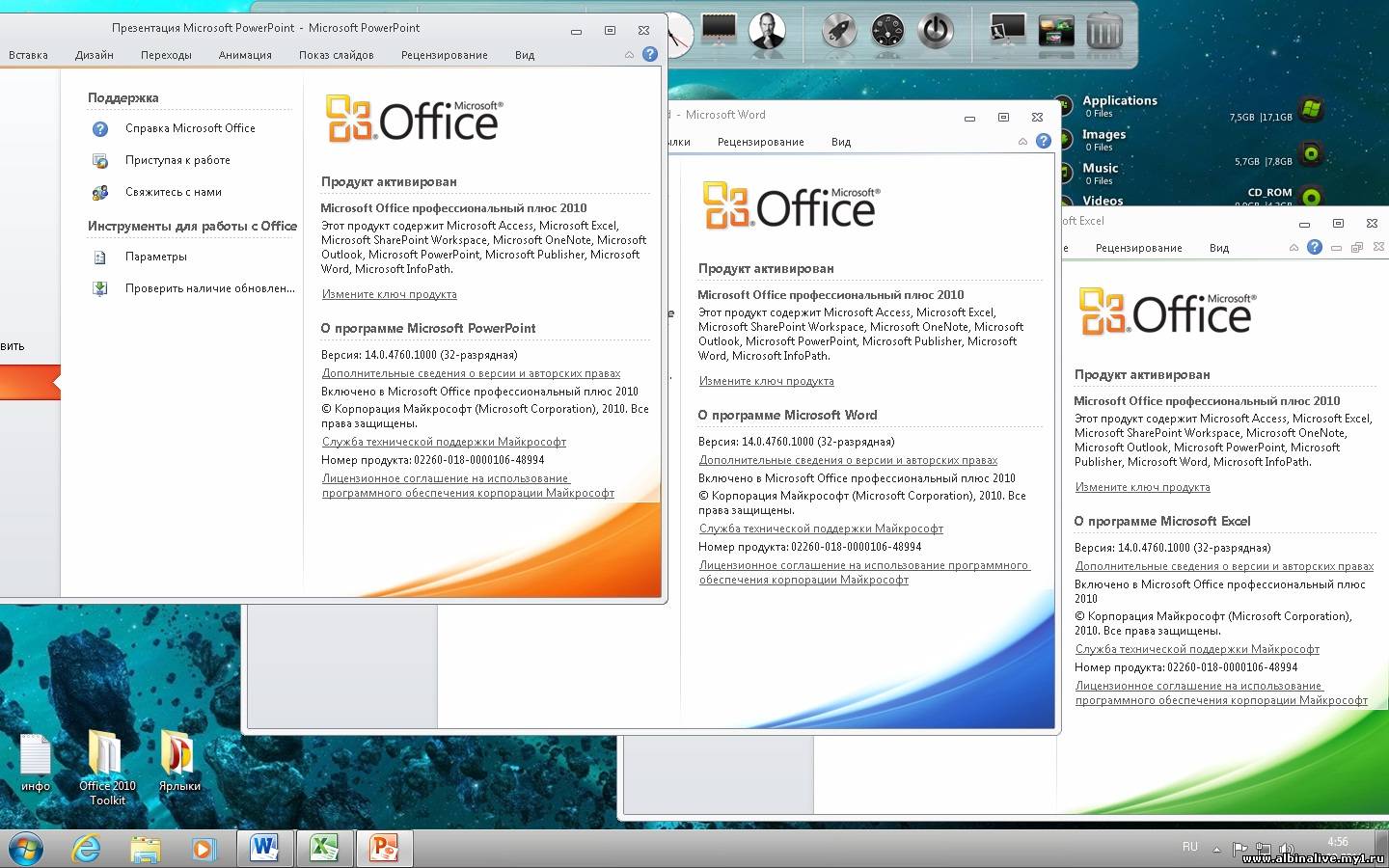Click the rocket launcher icon in dock

tap(839, 31)
